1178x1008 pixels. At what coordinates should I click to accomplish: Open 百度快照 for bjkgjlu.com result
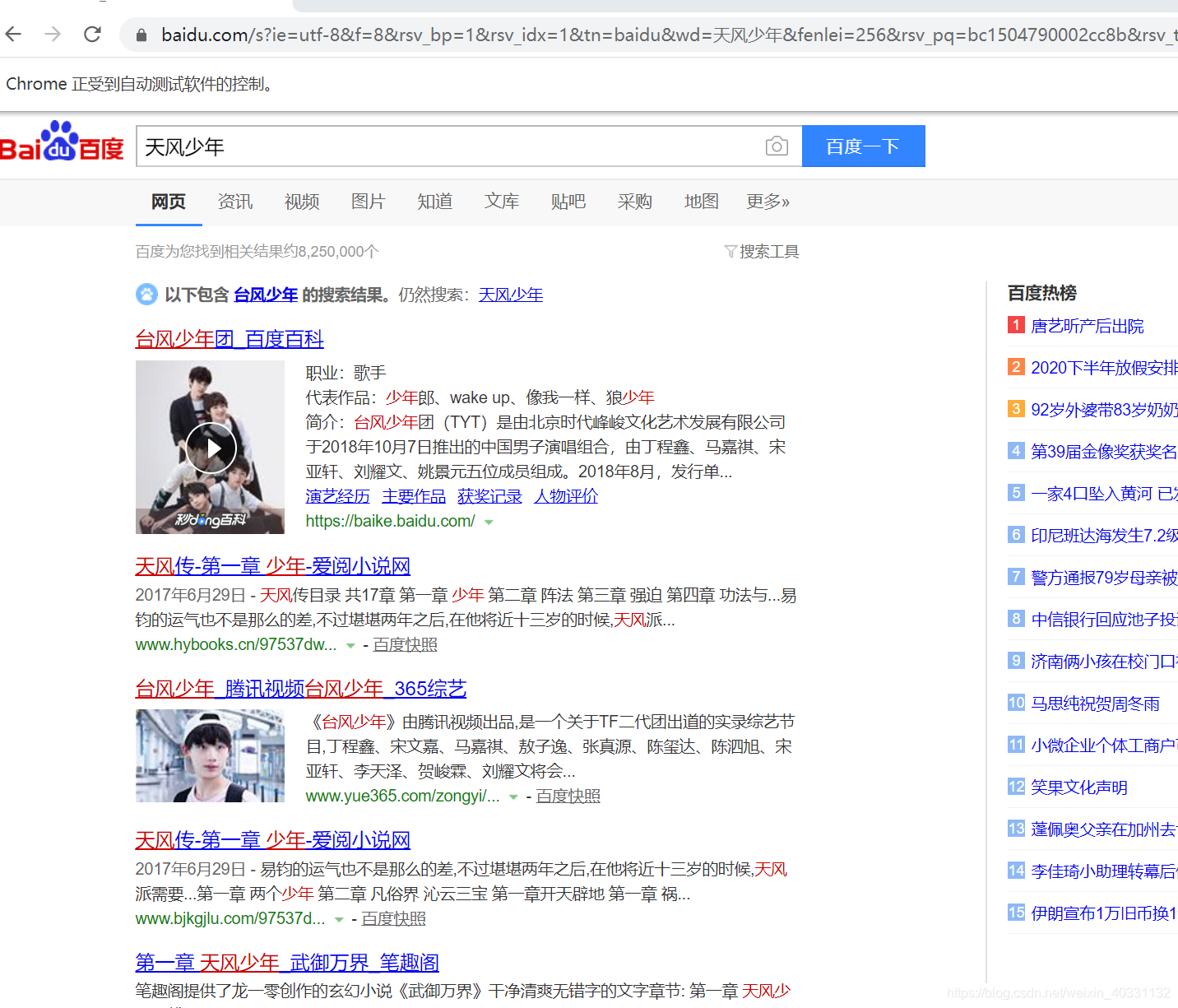(x=393, y=919)
